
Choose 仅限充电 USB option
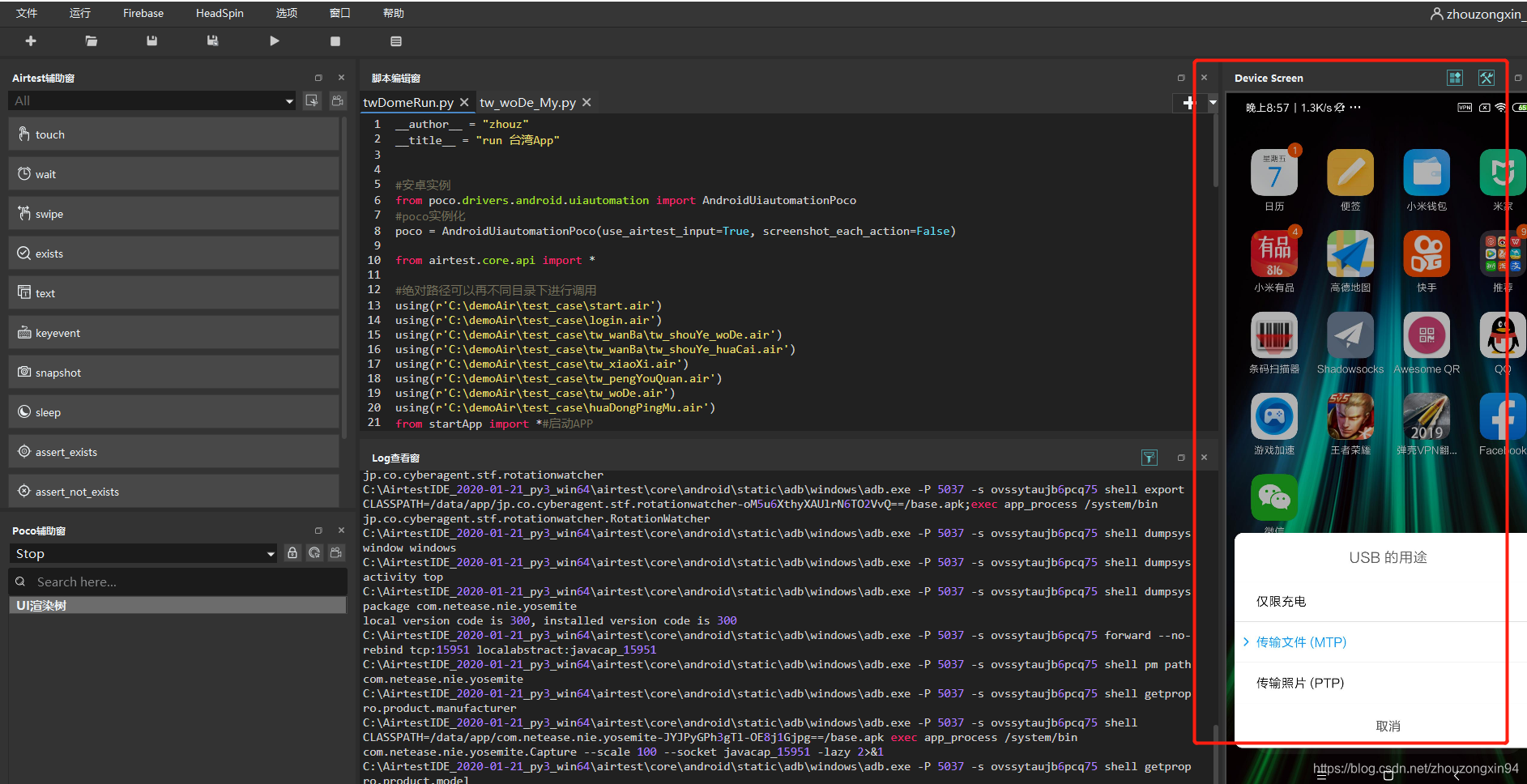[1380, 601]
